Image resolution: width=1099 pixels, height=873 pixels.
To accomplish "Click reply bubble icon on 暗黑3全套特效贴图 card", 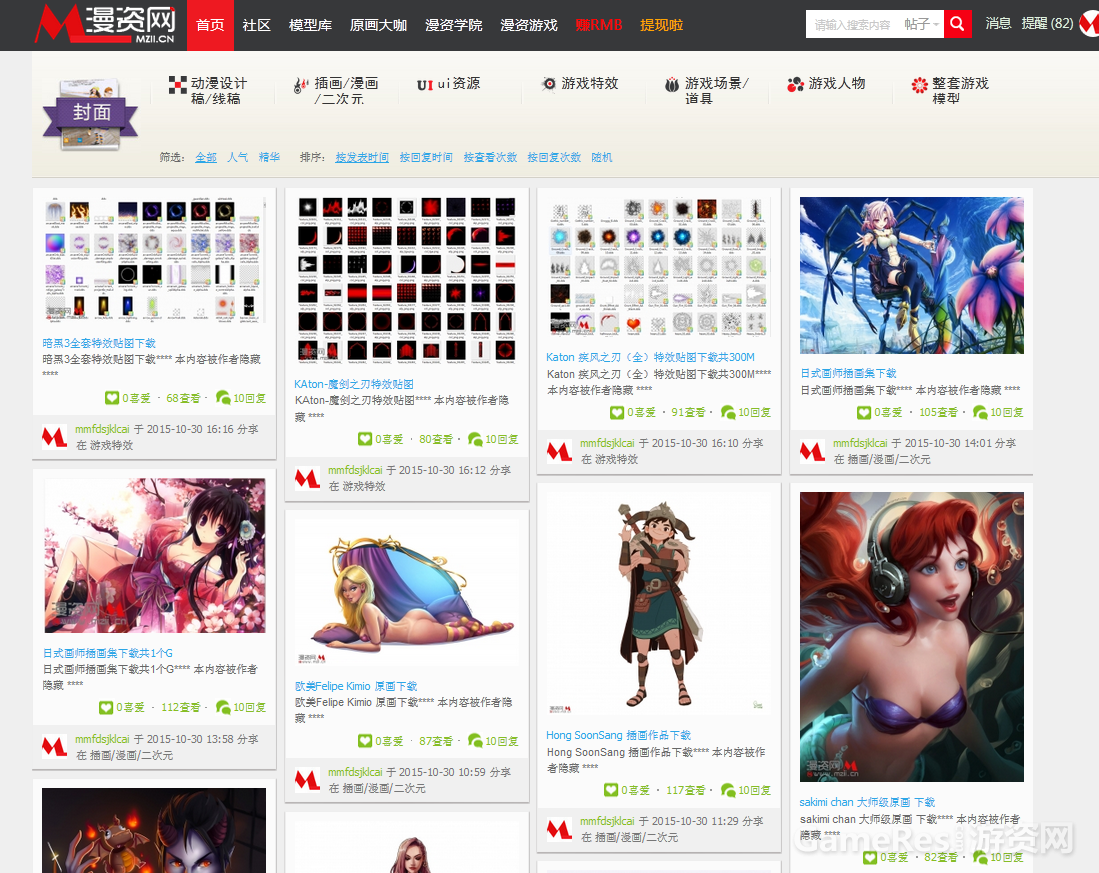I will click(223, 398).
